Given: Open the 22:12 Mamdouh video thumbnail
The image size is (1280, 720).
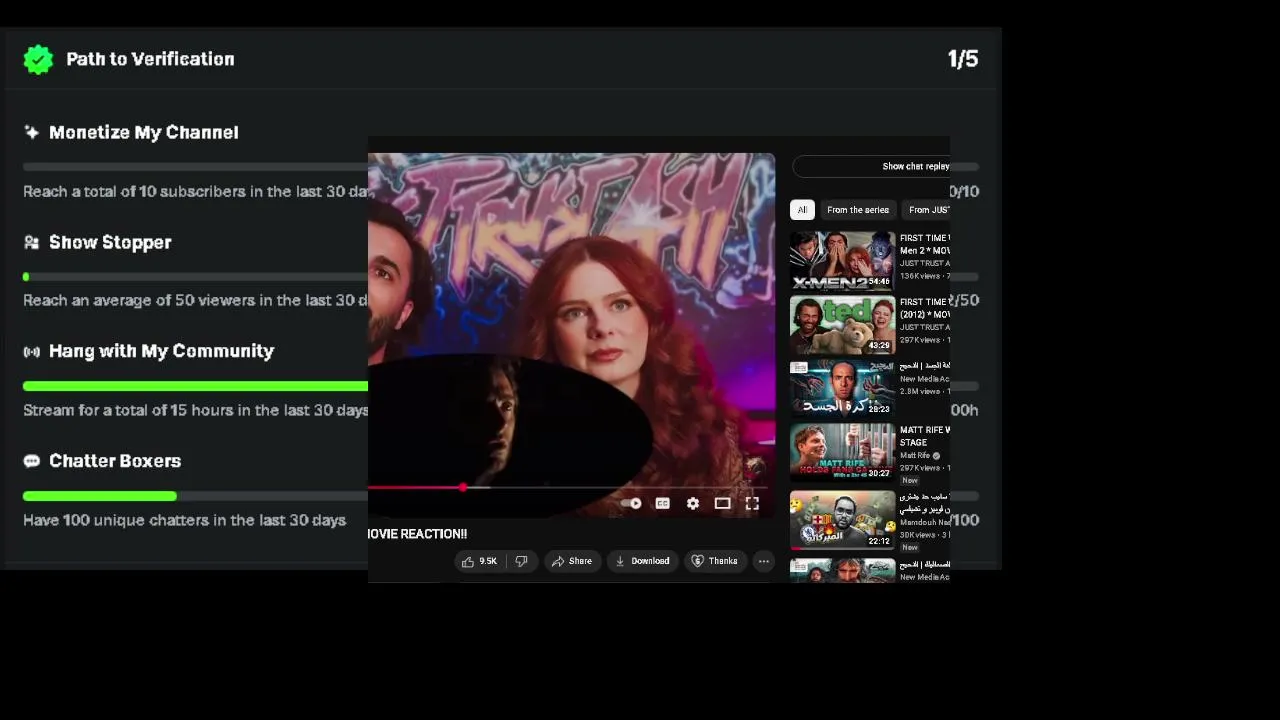Looking at the screenshot, I should (x=842, y=520).
